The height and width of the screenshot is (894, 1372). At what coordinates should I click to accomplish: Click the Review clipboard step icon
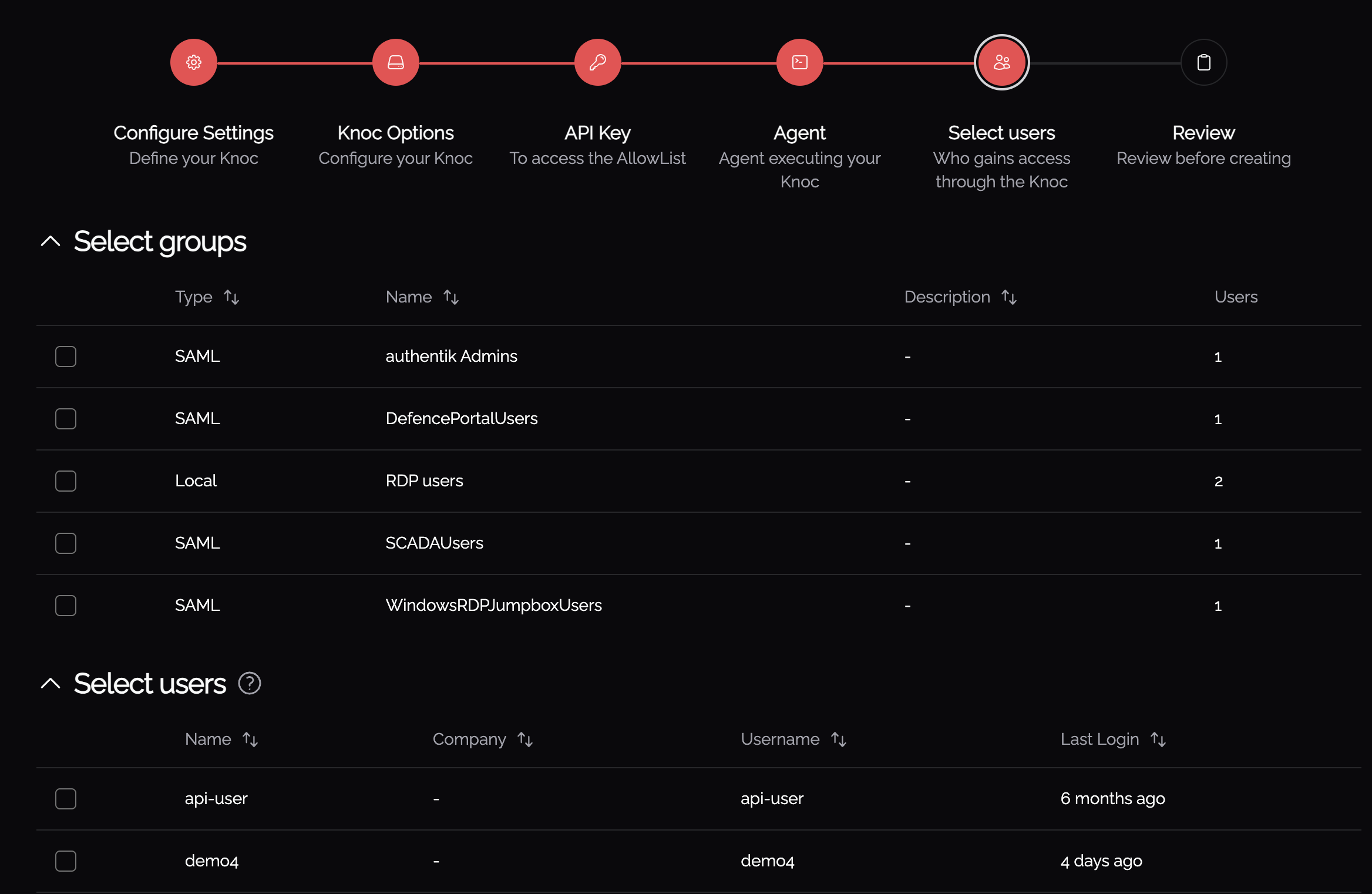click(1204, 62)
